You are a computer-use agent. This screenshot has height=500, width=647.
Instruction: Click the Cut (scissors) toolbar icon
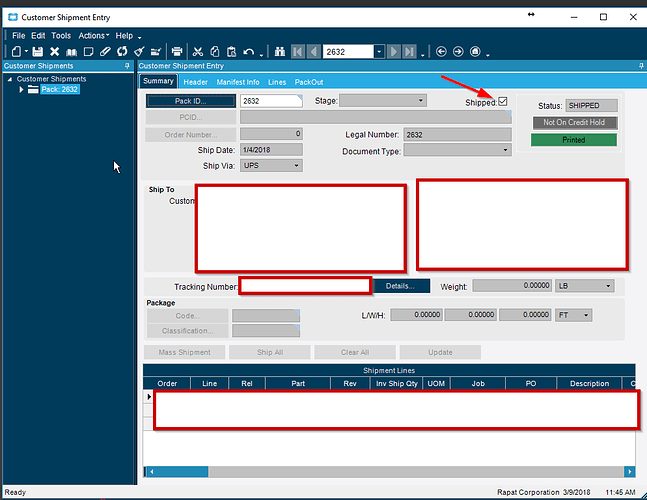pyautogui.click(x=198, y=51)
